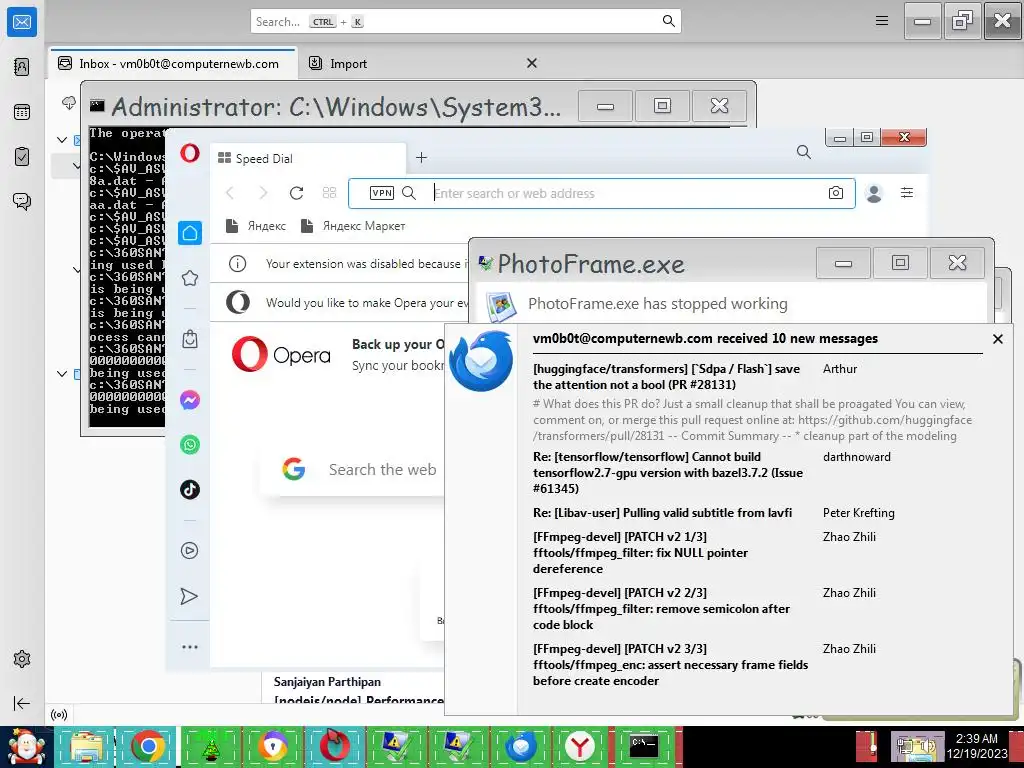Click extension disabled info icon
Screen dimensions: 1024x768
click(238, 263)
